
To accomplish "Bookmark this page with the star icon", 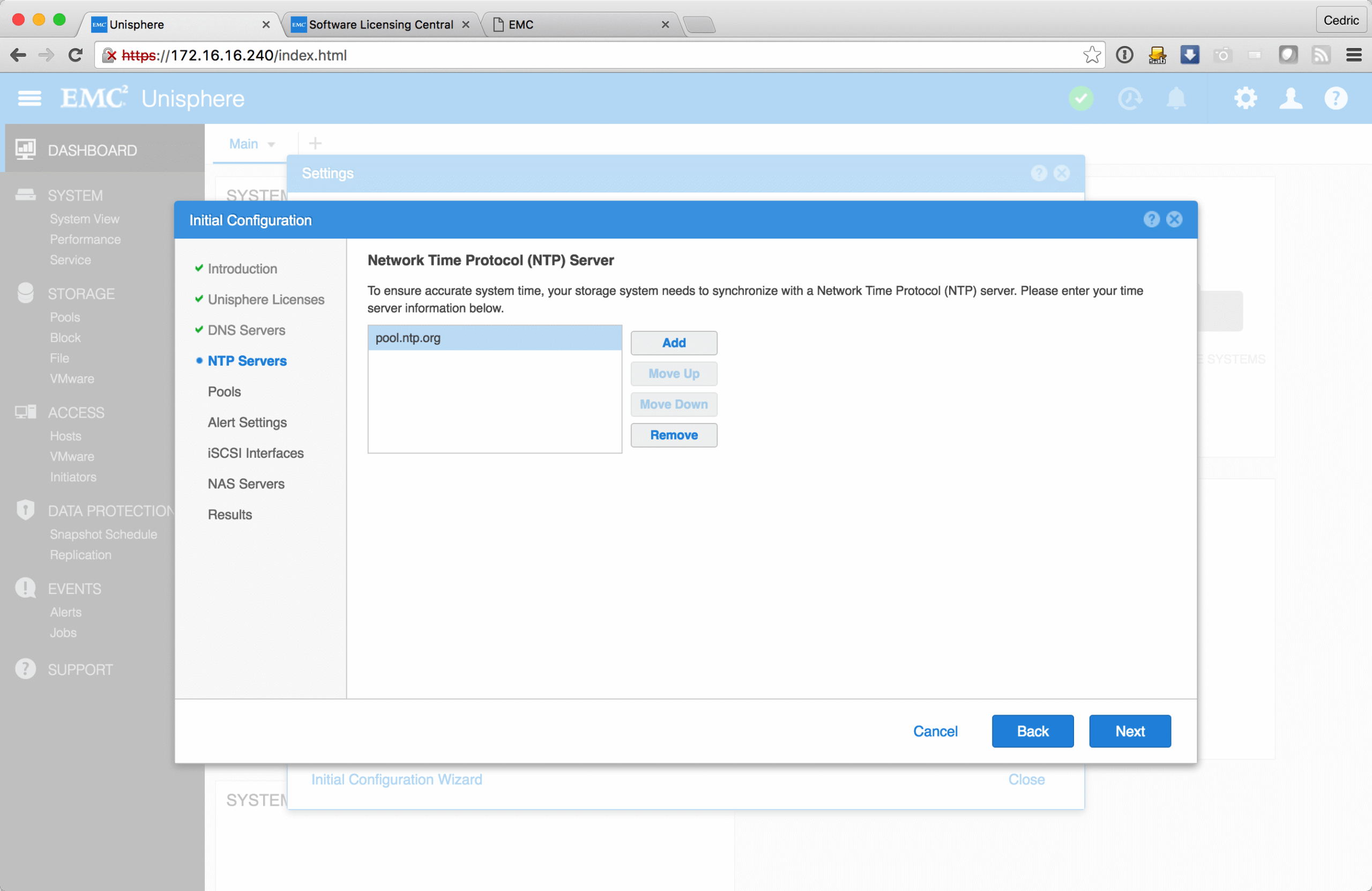I will click(1091, 55).
